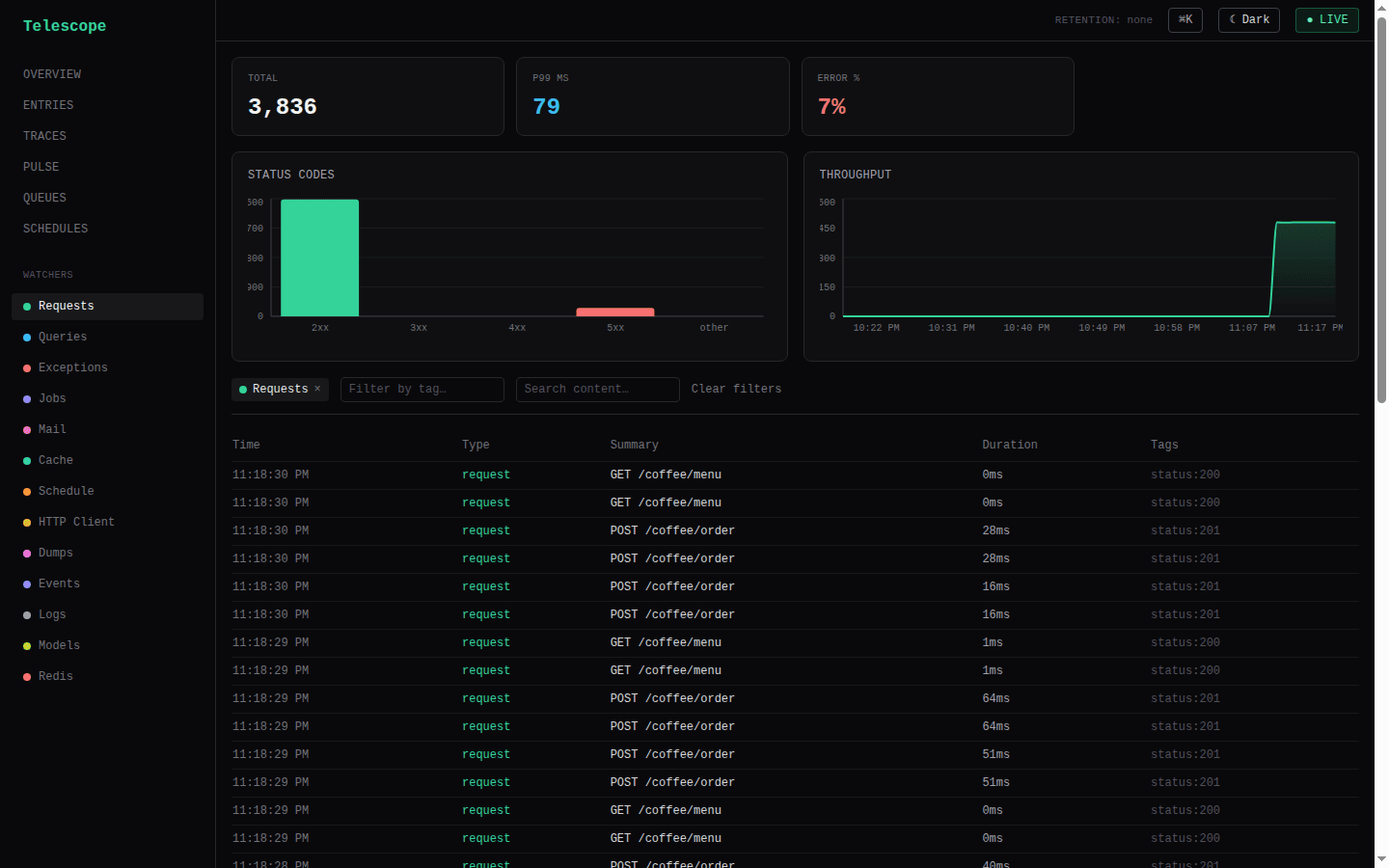Open the Schedule watcher
Screen dimensions: 1389x868
107,491
